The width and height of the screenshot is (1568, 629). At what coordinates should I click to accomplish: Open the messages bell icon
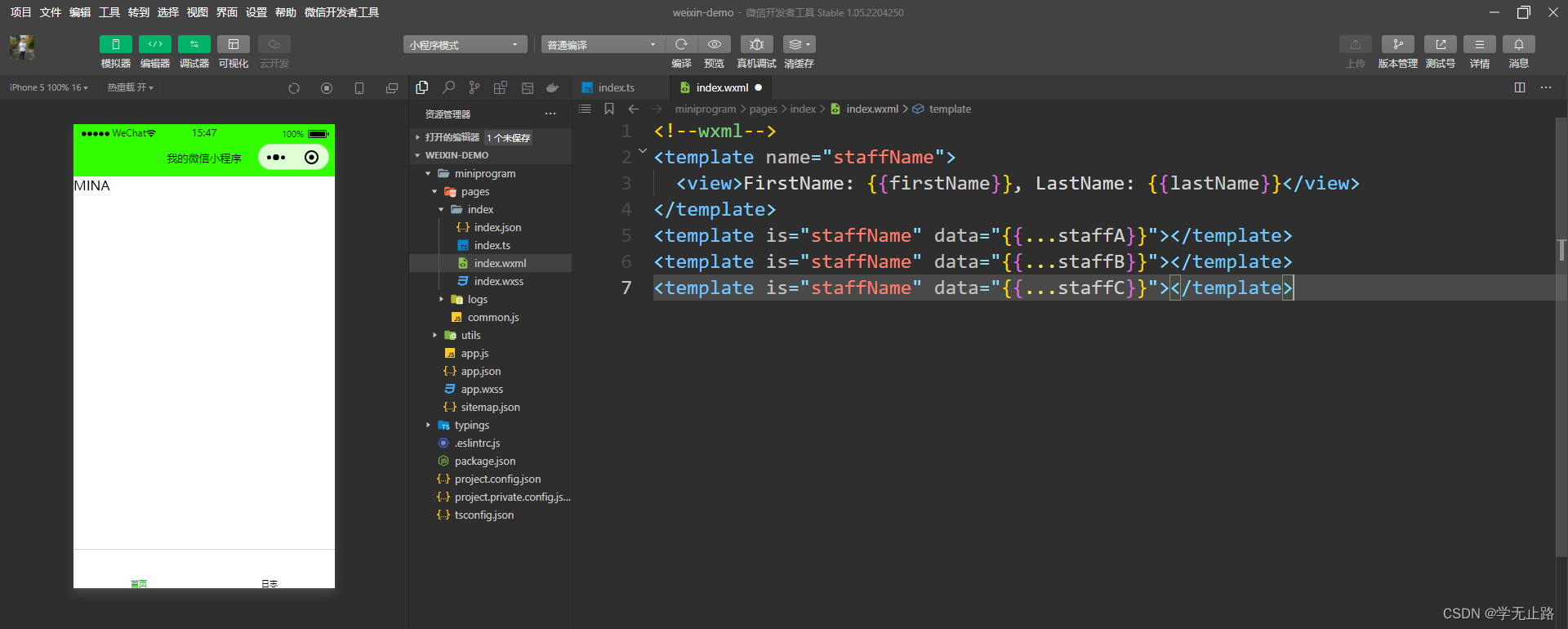1519,44
